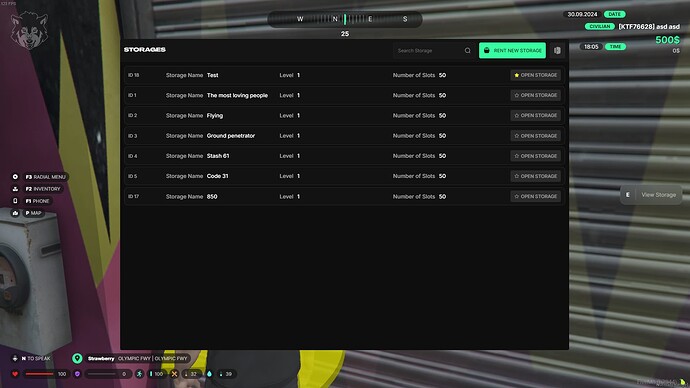Viewport: 690px width, 388px height.
Task: Click the wolf logo icon
Action: [29, 30]
